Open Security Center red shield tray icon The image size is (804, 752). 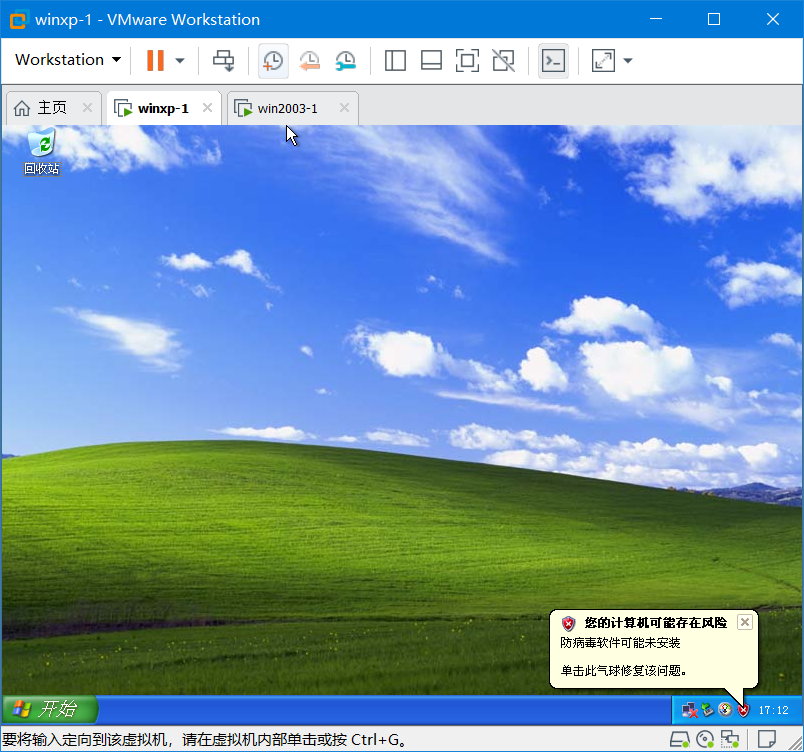(x=743, y=710)
